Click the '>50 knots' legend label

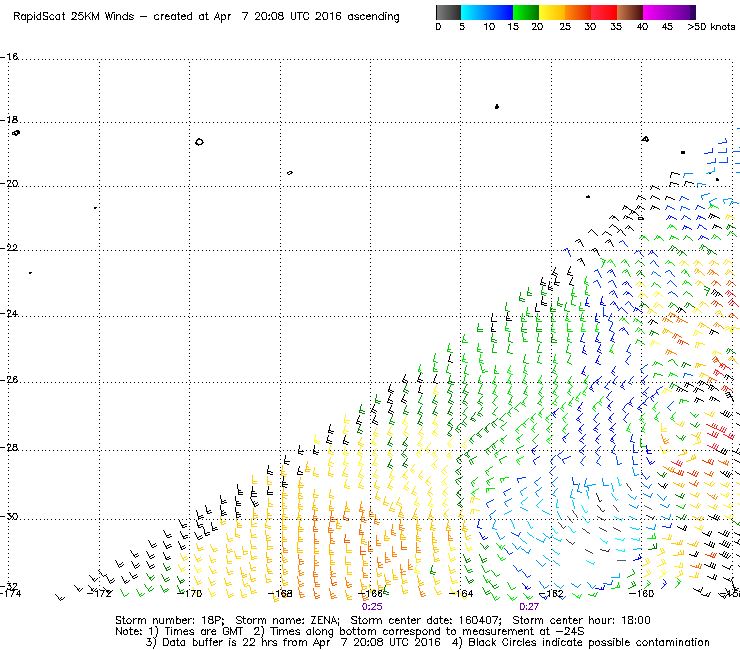[711, 27]
